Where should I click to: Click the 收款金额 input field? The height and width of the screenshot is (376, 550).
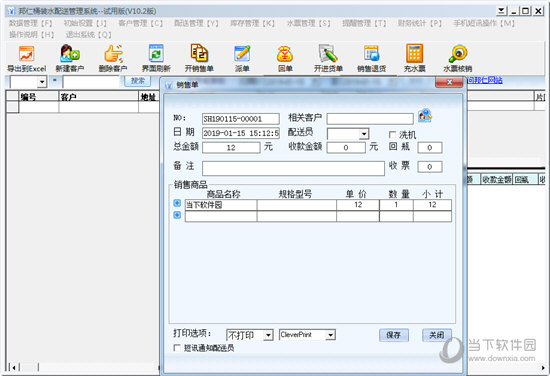(346, 148)
